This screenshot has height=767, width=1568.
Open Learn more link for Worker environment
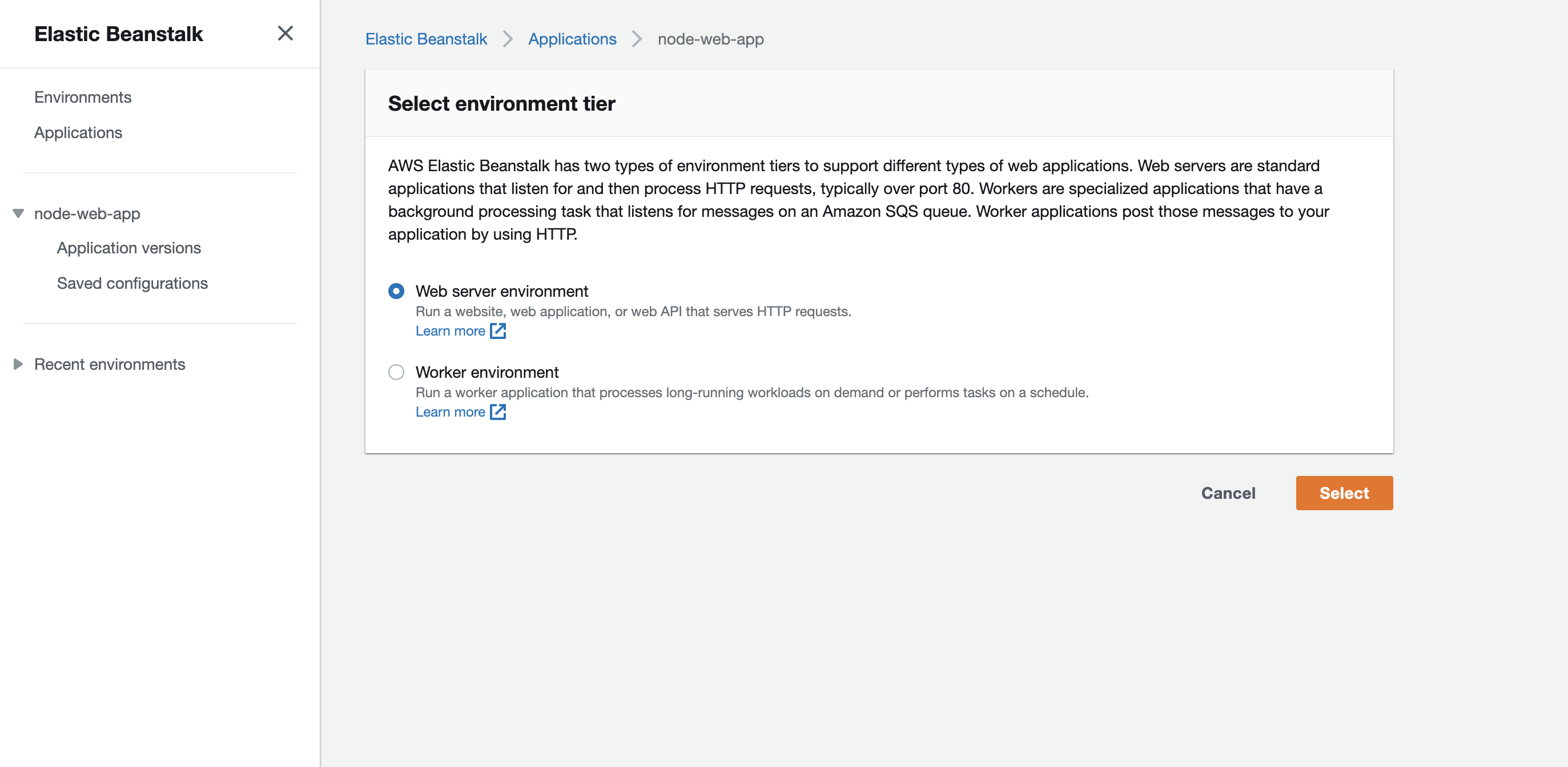click(450, 412)
